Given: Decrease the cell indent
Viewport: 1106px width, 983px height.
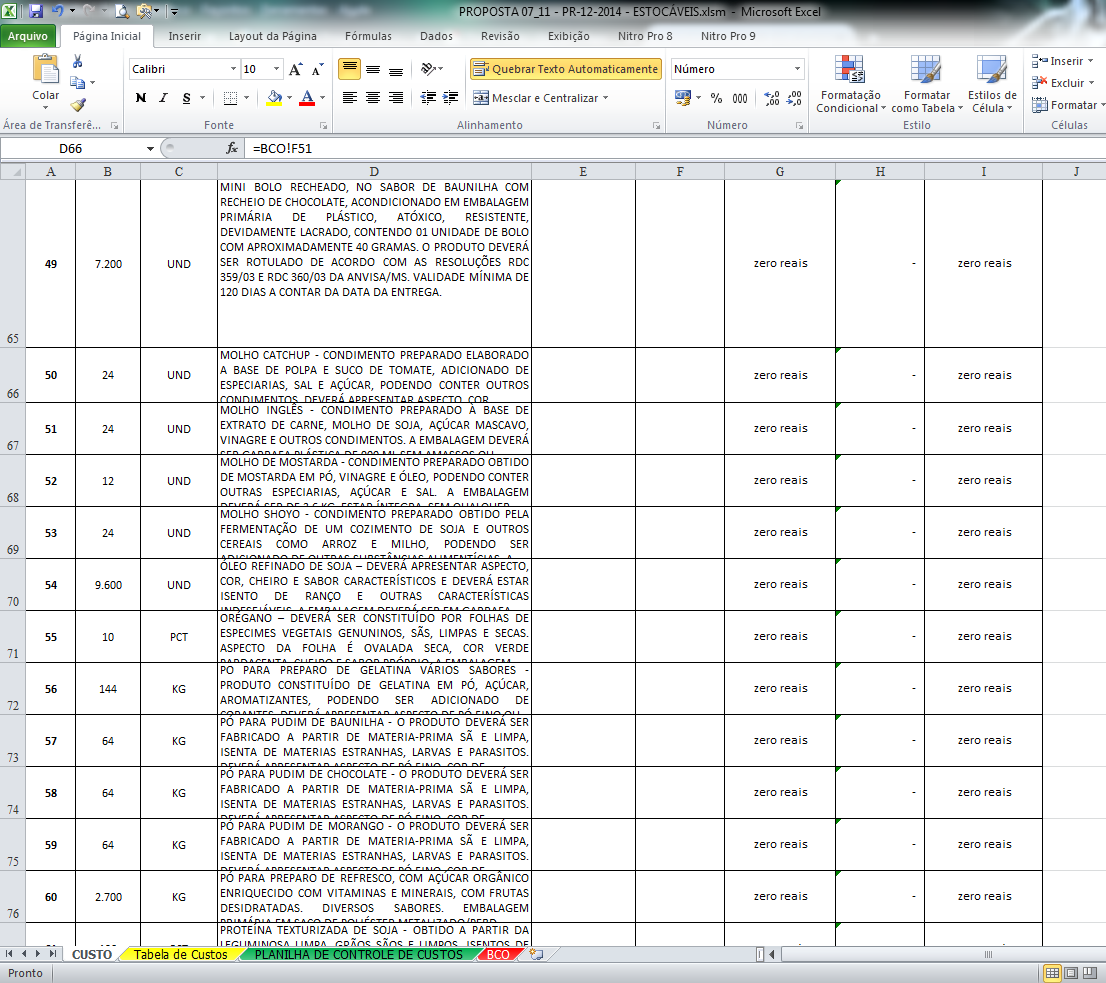Looking at the screenshot, I should [427, 98].
